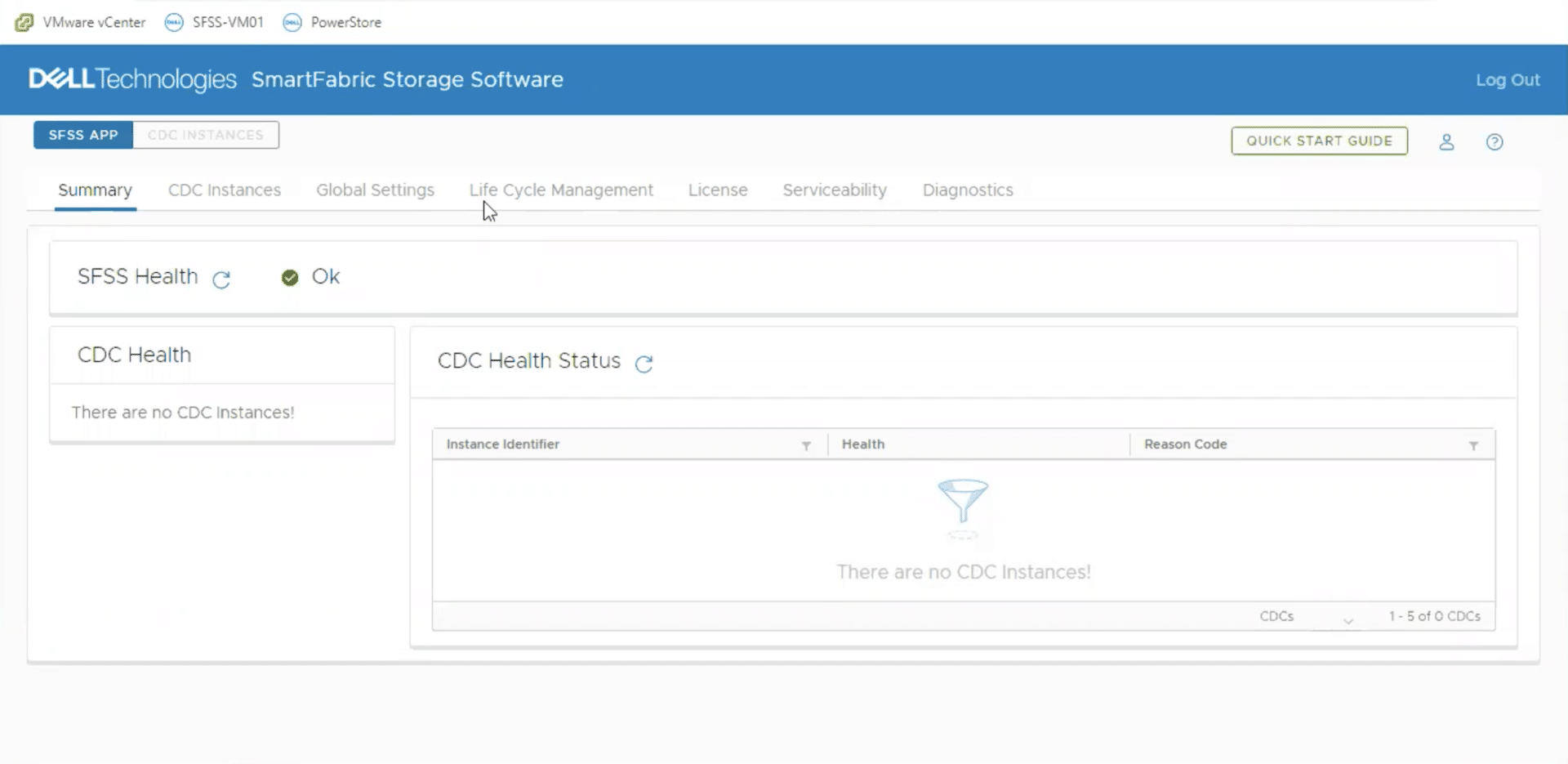
Task: Click the 'SmartFabric Storage Software' title
Action: pyautogui.click(x=408, y=79)
